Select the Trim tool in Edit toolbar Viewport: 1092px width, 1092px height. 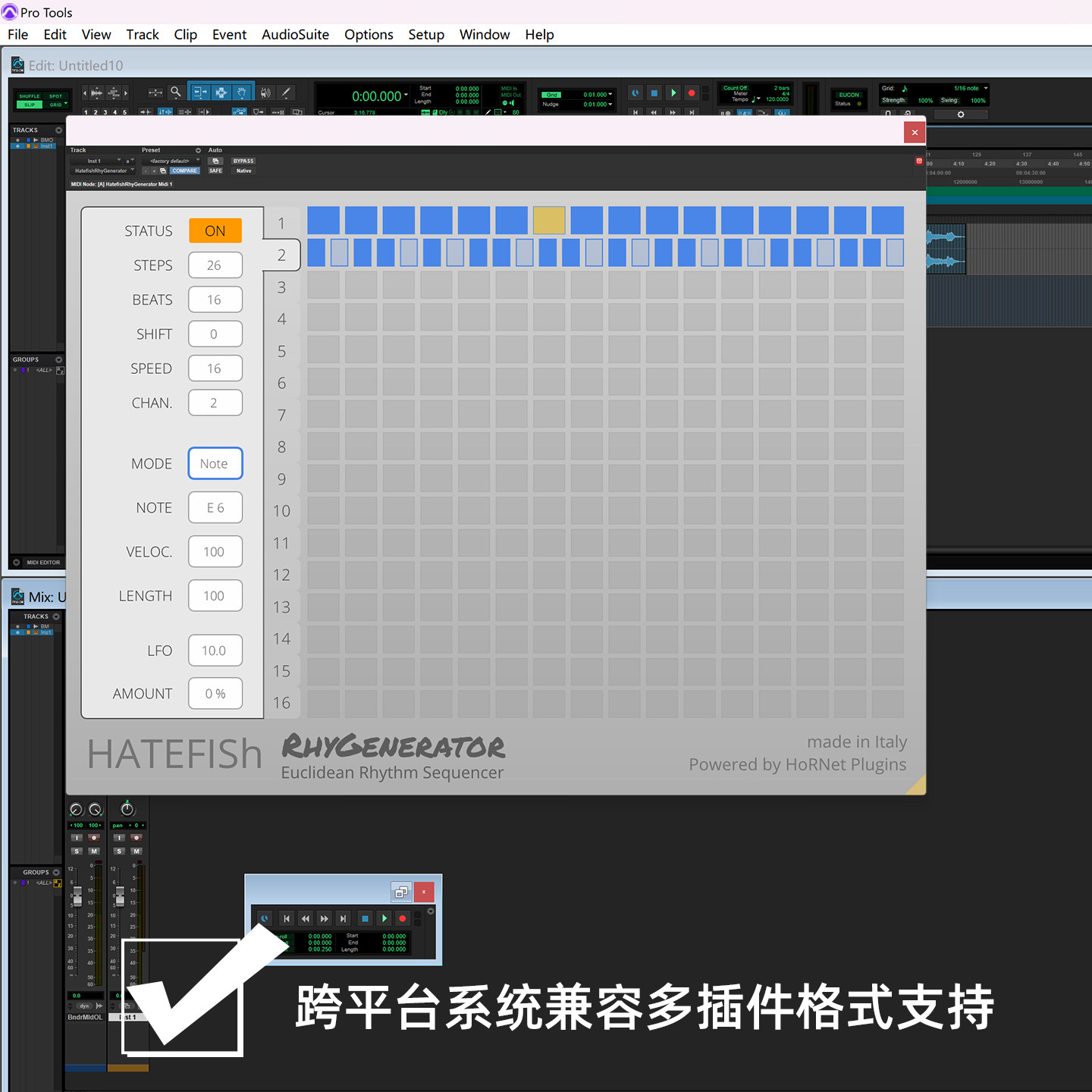199,93
